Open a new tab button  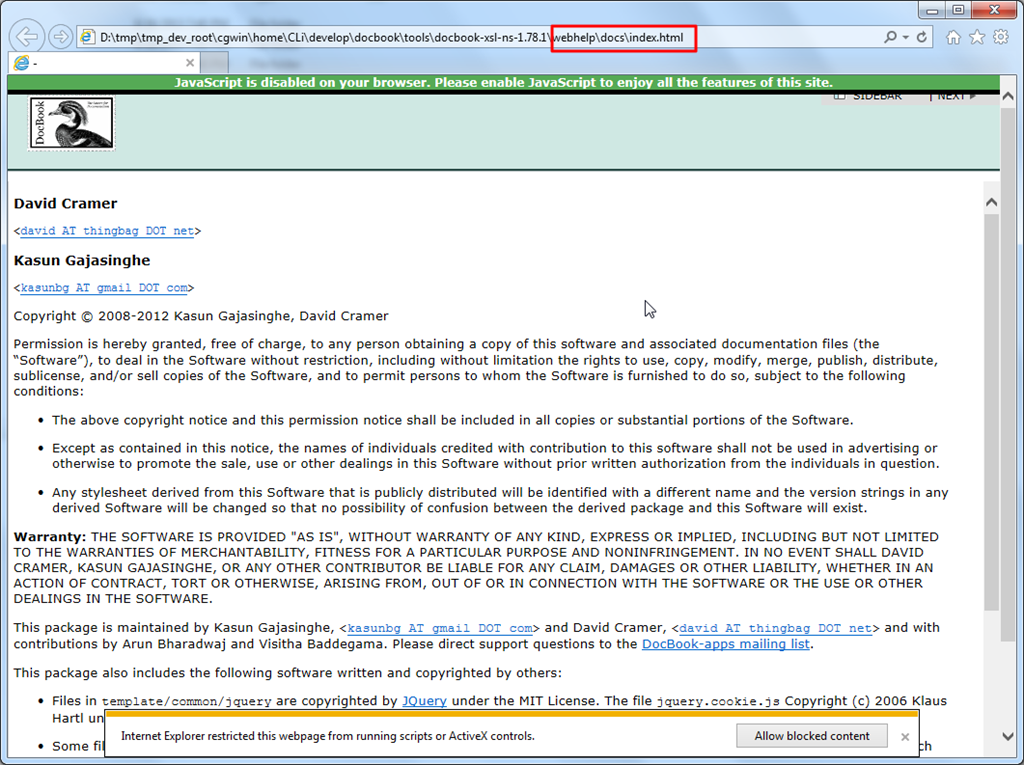(214, 63)
